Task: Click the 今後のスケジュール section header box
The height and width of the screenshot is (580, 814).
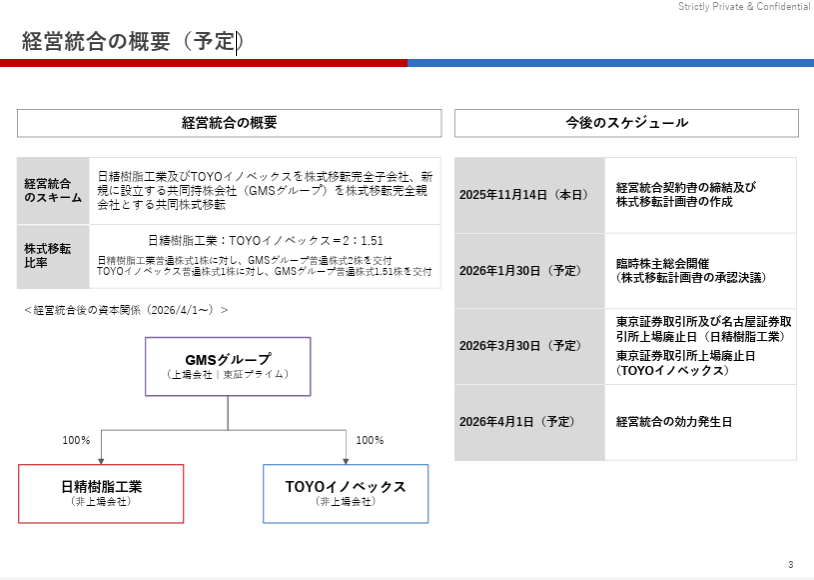Action: pyautogui.click(x=626, y=123)
